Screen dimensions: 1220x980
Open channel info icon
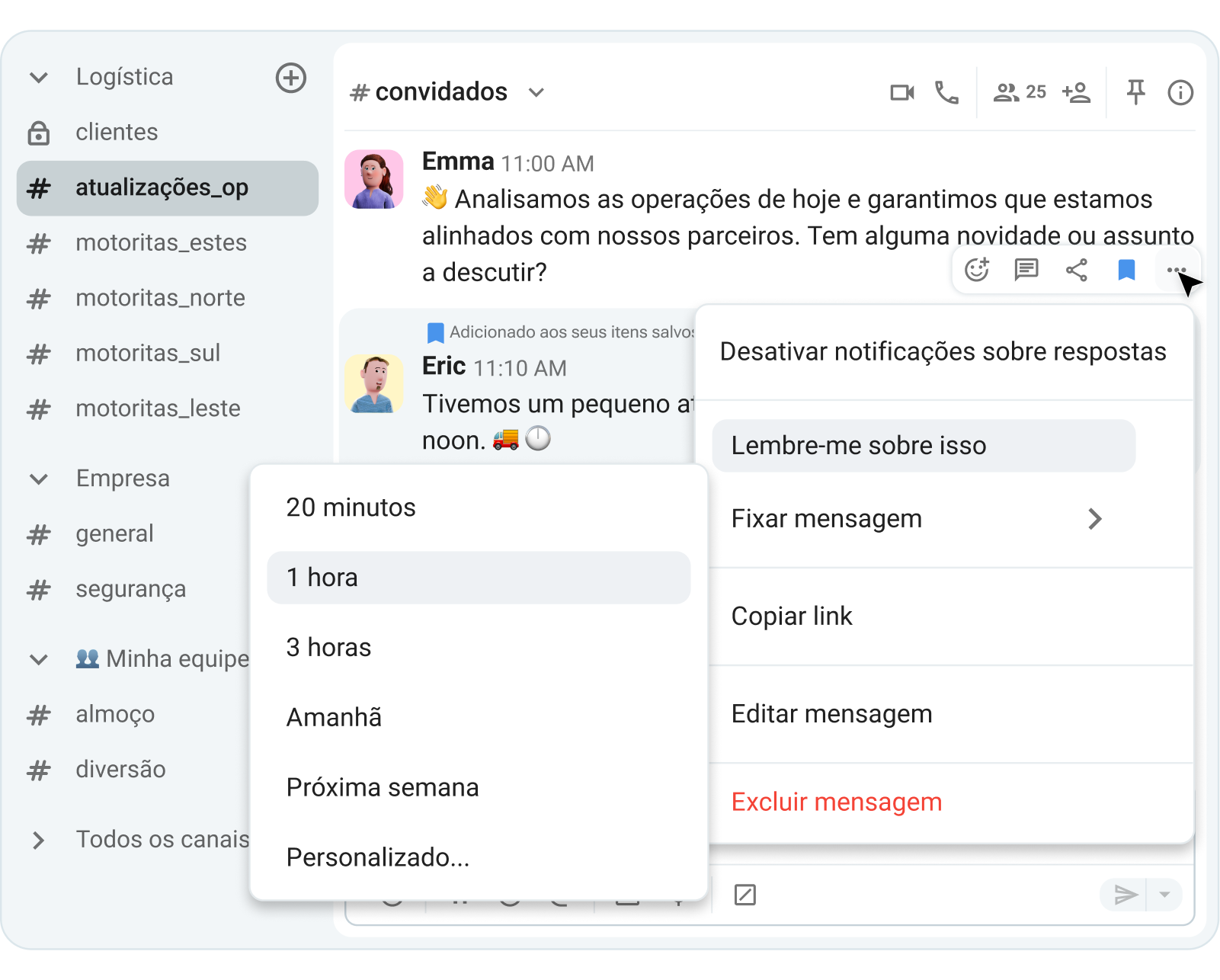pyautogui.click(x=1180, y=93)
